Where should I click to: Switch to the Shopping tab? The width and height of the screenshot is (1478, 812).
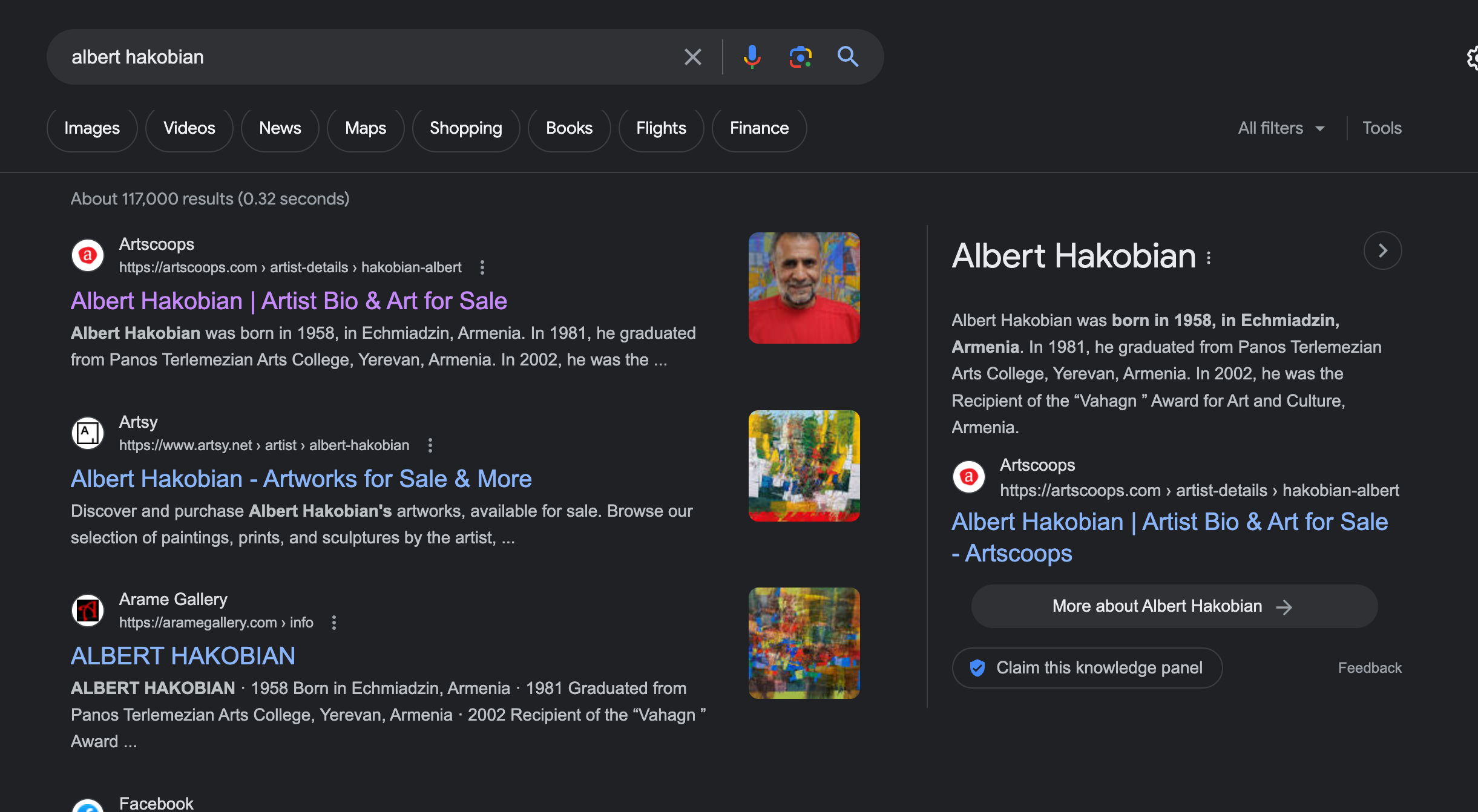pos(466,128)
